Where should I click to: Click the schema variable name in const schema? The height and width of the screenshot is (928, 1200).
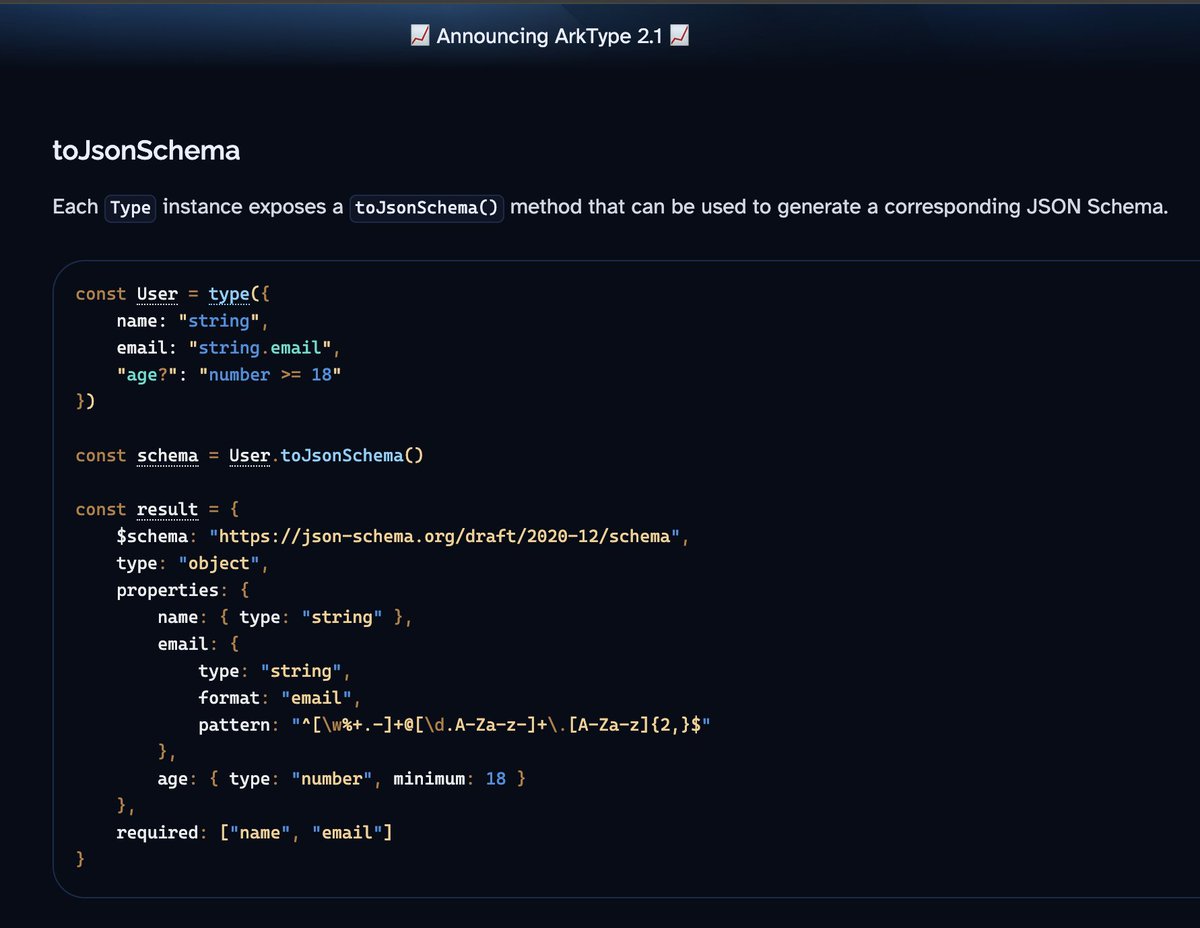tap(167, 456)
